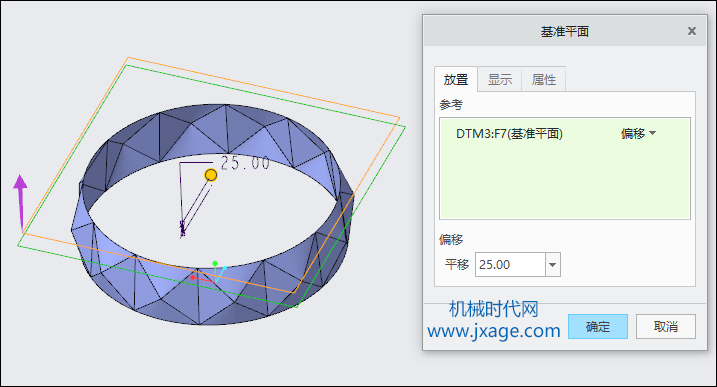Select the 放置 tab

tap(456, 80)
